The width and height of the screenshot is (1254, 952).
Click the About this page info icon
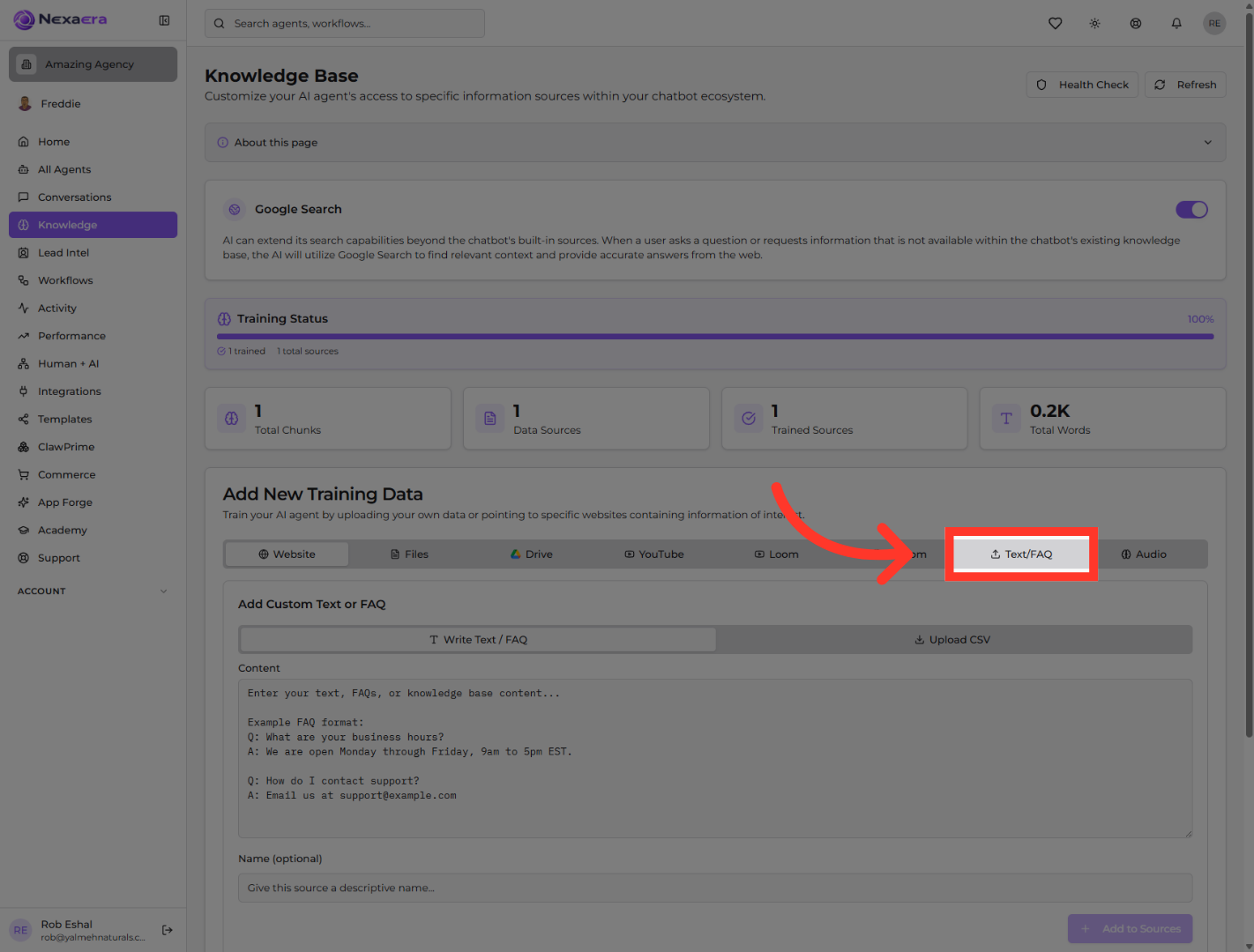pyautogui.click(x=223, y=143)
